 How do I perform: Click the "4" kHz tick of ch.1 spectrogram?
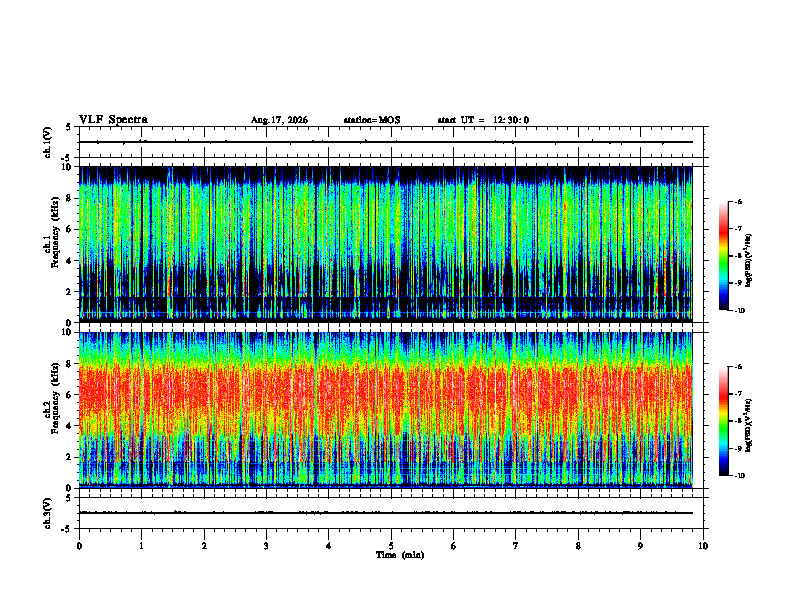71,261
